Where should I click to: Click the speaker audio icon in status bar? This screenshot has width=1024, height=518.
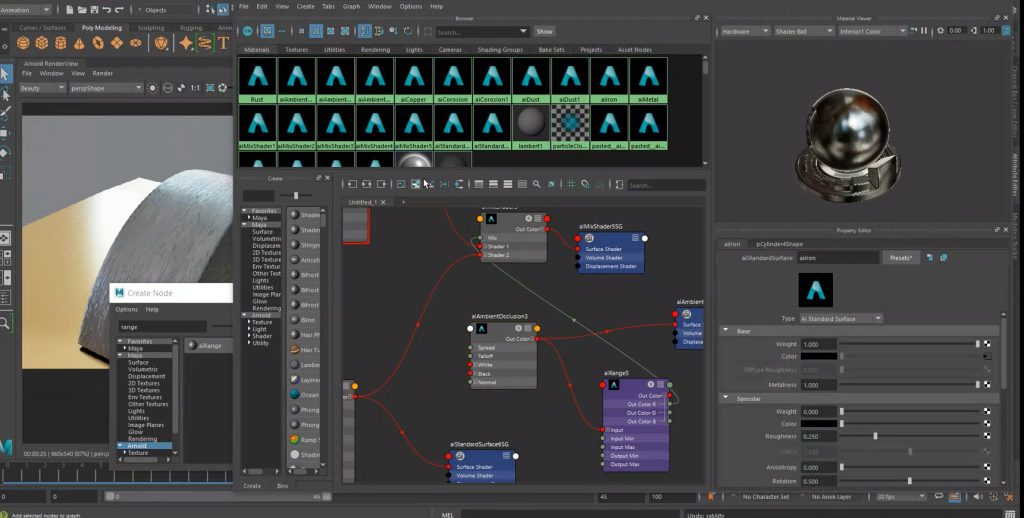(978, 496)
